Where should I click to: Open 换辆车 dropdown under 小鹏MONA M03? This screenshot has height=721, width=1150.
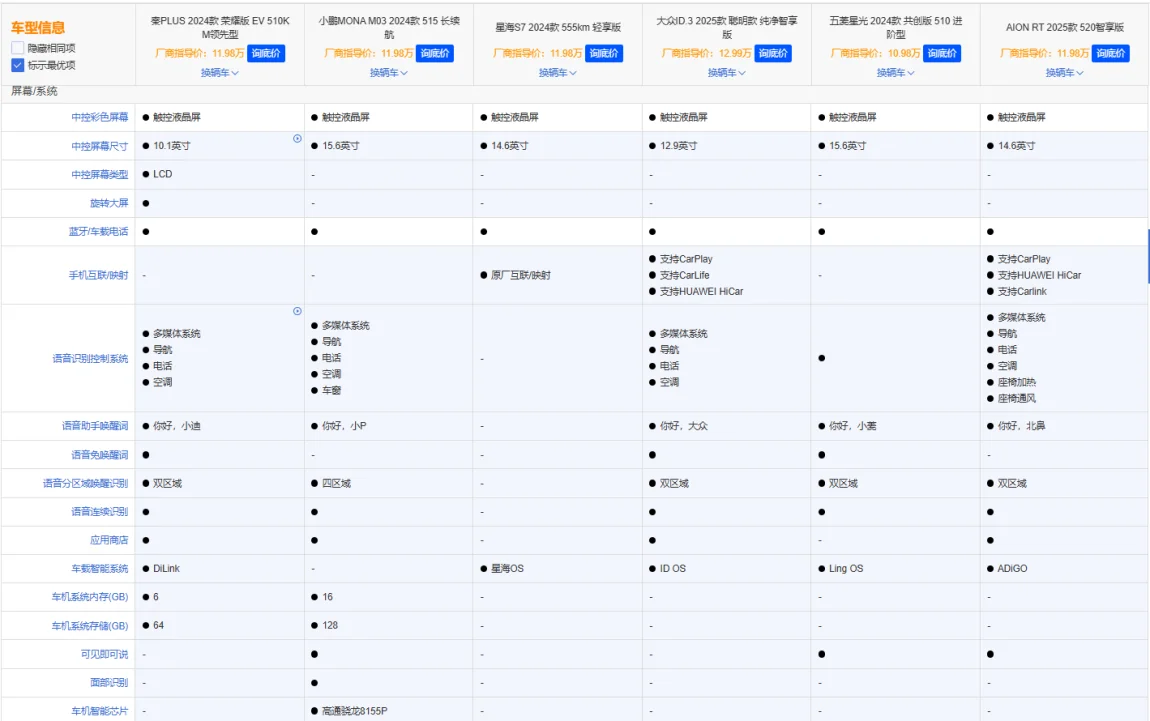(389, 73)
